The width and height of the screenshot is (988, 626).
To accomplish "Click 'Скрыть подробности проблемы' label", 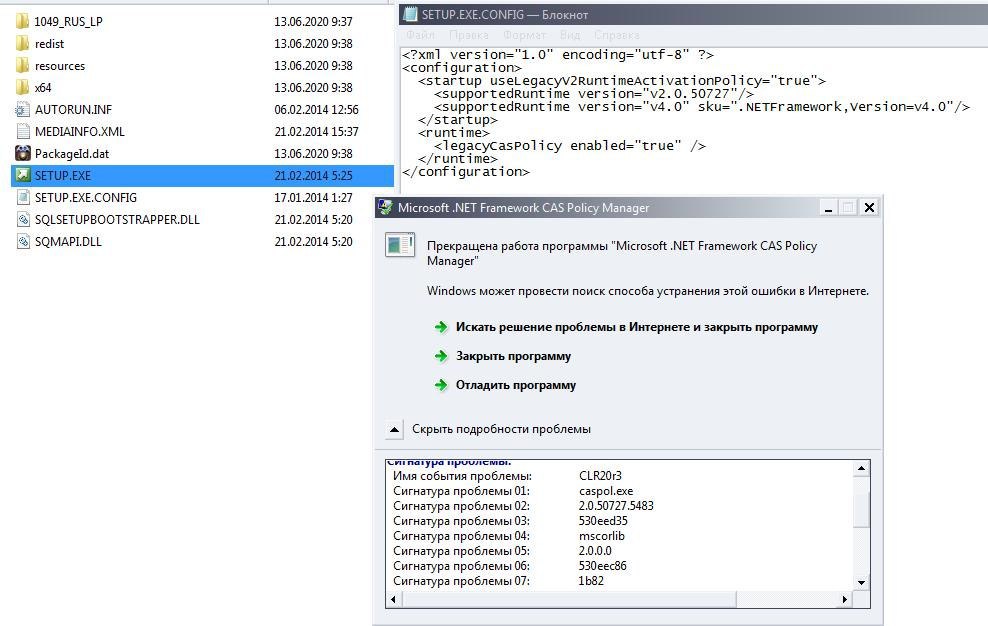I will [x=501, y=429].
